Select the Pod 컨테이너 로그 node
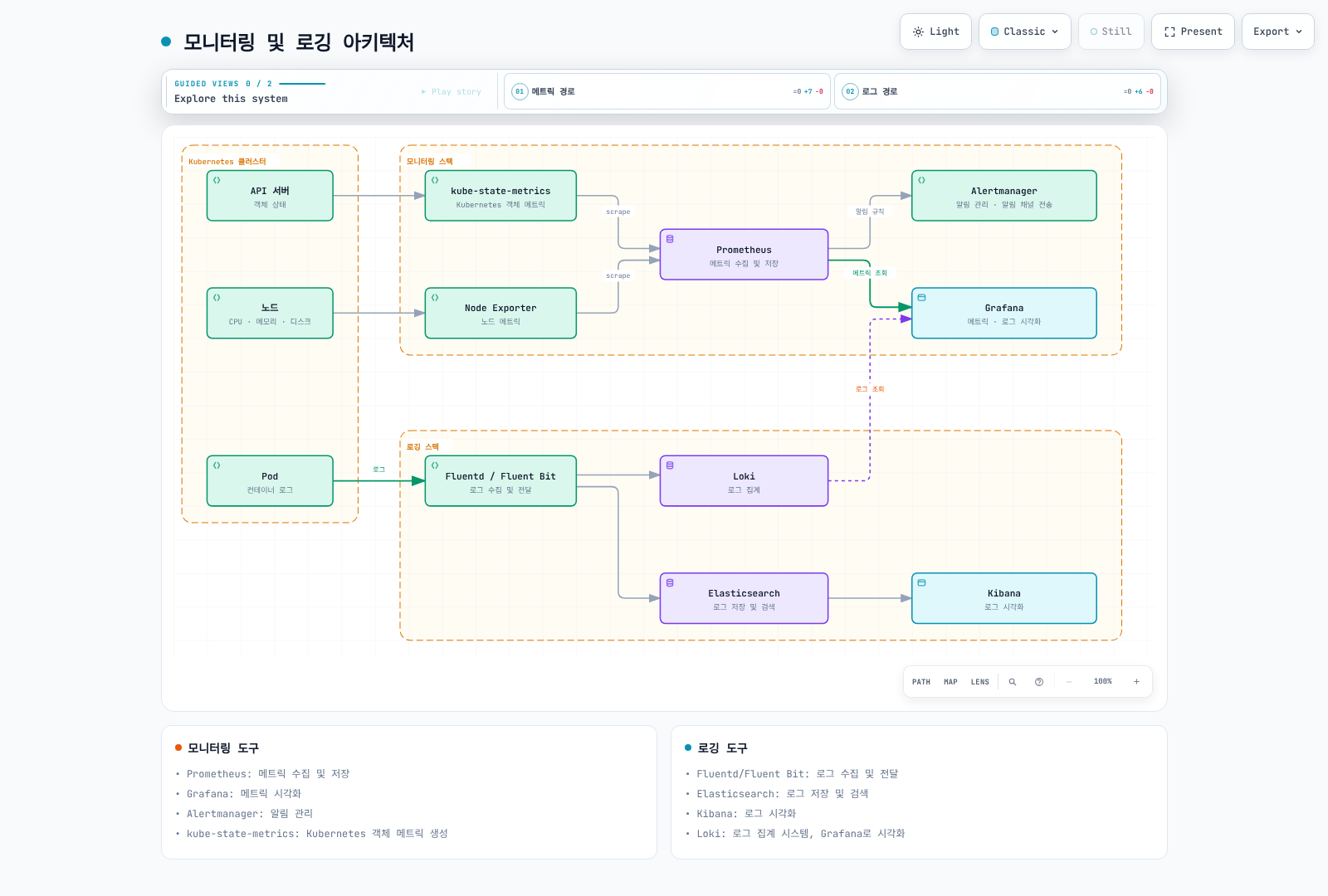Viewport: 1328px width, 896px height. point(270,481)
